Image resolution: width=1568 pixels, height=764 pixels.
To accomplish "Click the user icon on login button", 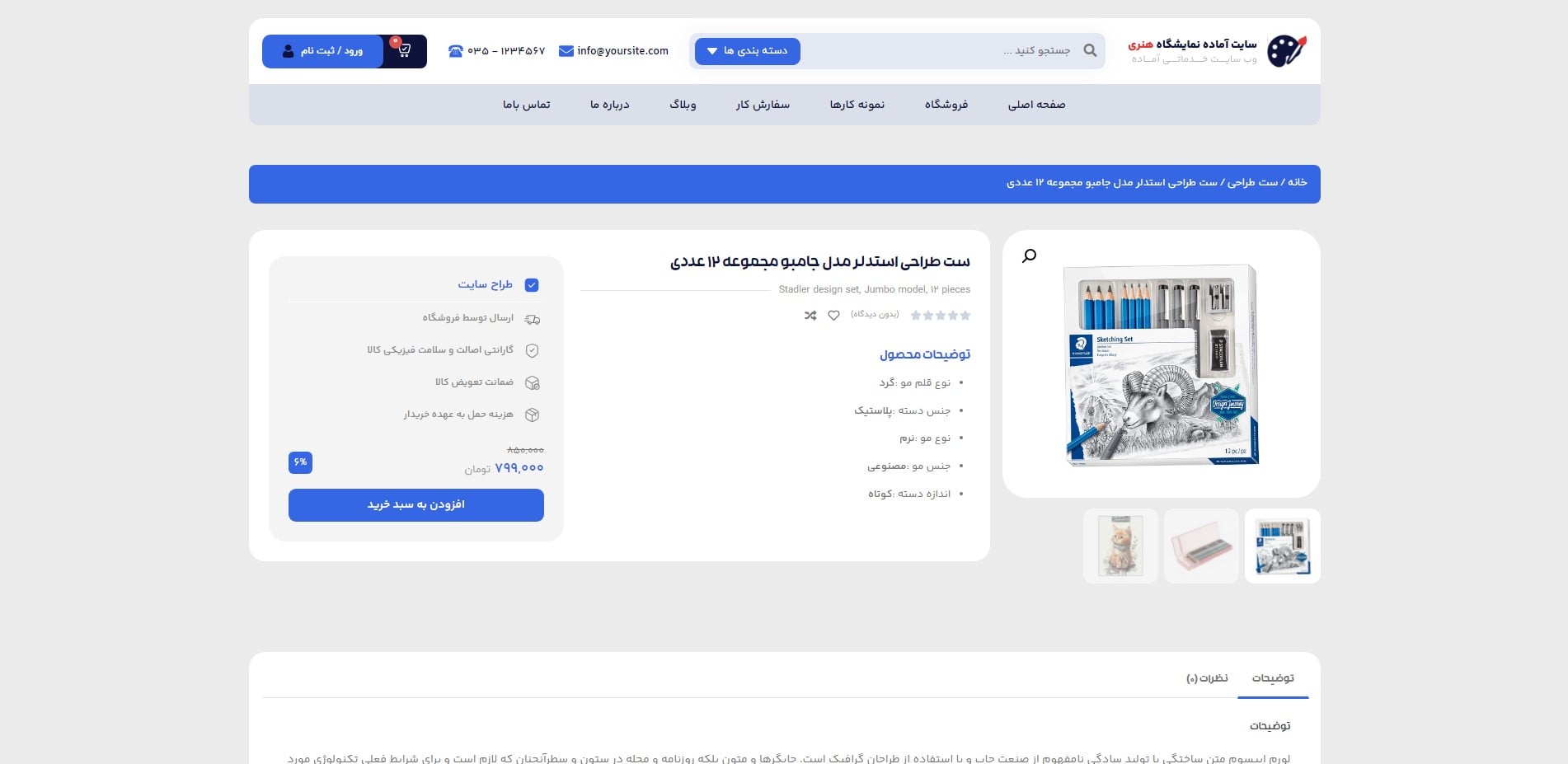I will pos(288,51).
